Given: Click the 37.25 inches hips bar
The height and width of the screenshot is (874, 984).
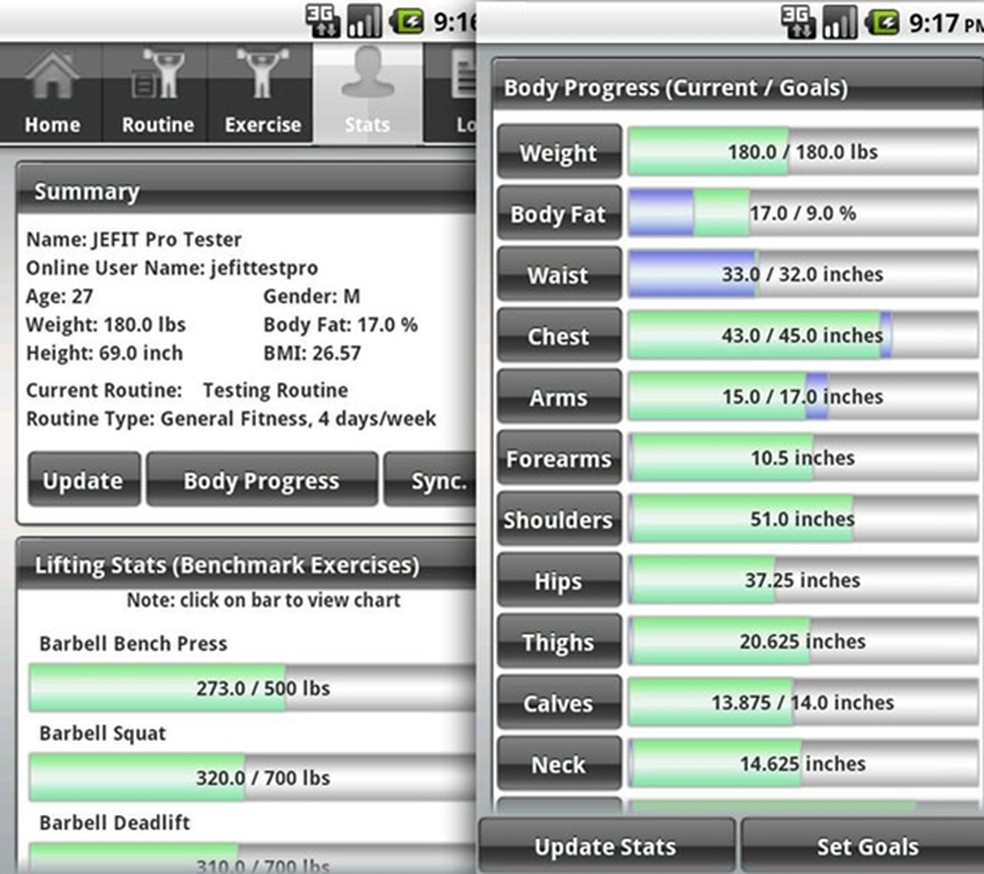Looking at the screenshot, I should (x=803, y=580).
